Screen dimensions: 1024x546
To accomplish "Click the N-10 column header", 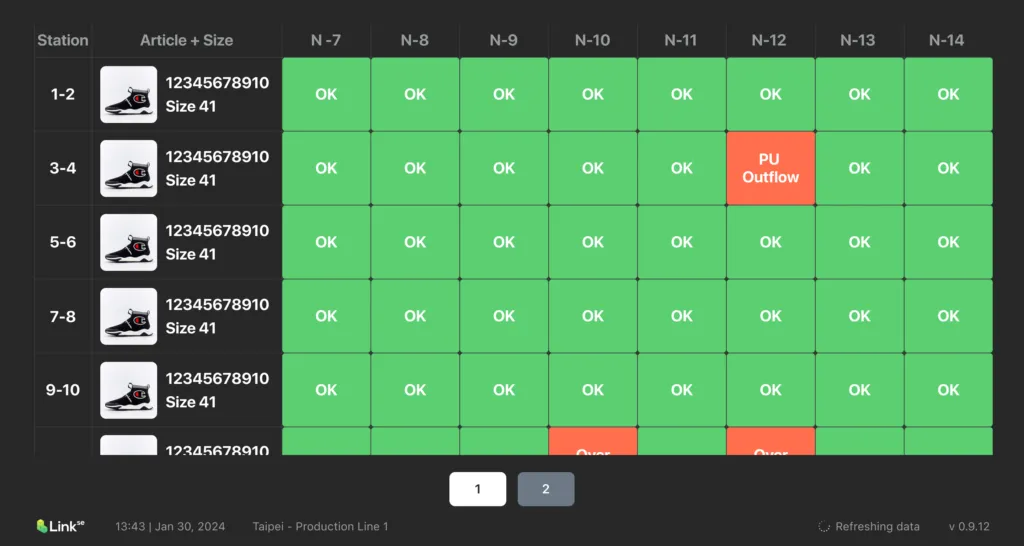I will coord(592,40).
